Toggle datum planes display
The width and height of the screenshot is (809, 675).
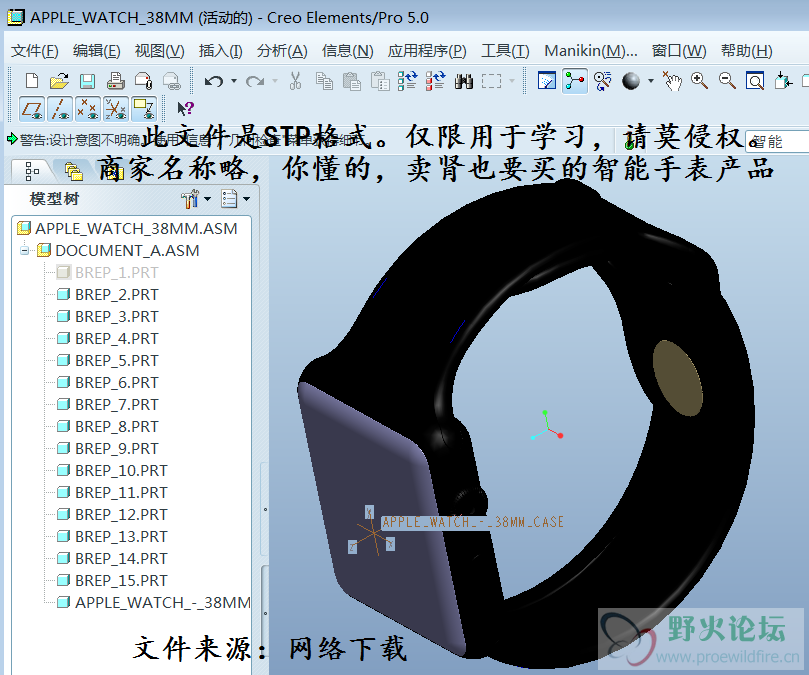point(32,109)
